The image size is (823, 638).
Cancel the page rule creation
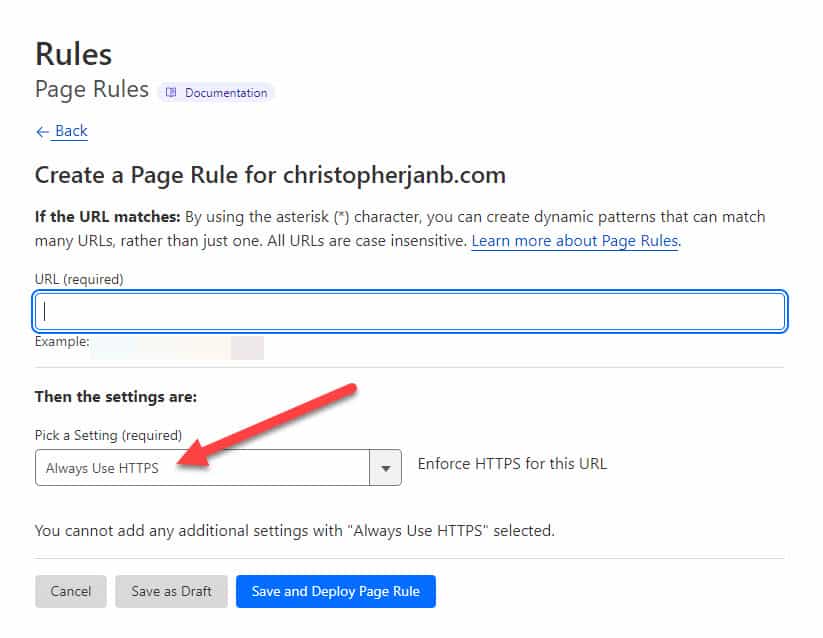pos(71,591)
